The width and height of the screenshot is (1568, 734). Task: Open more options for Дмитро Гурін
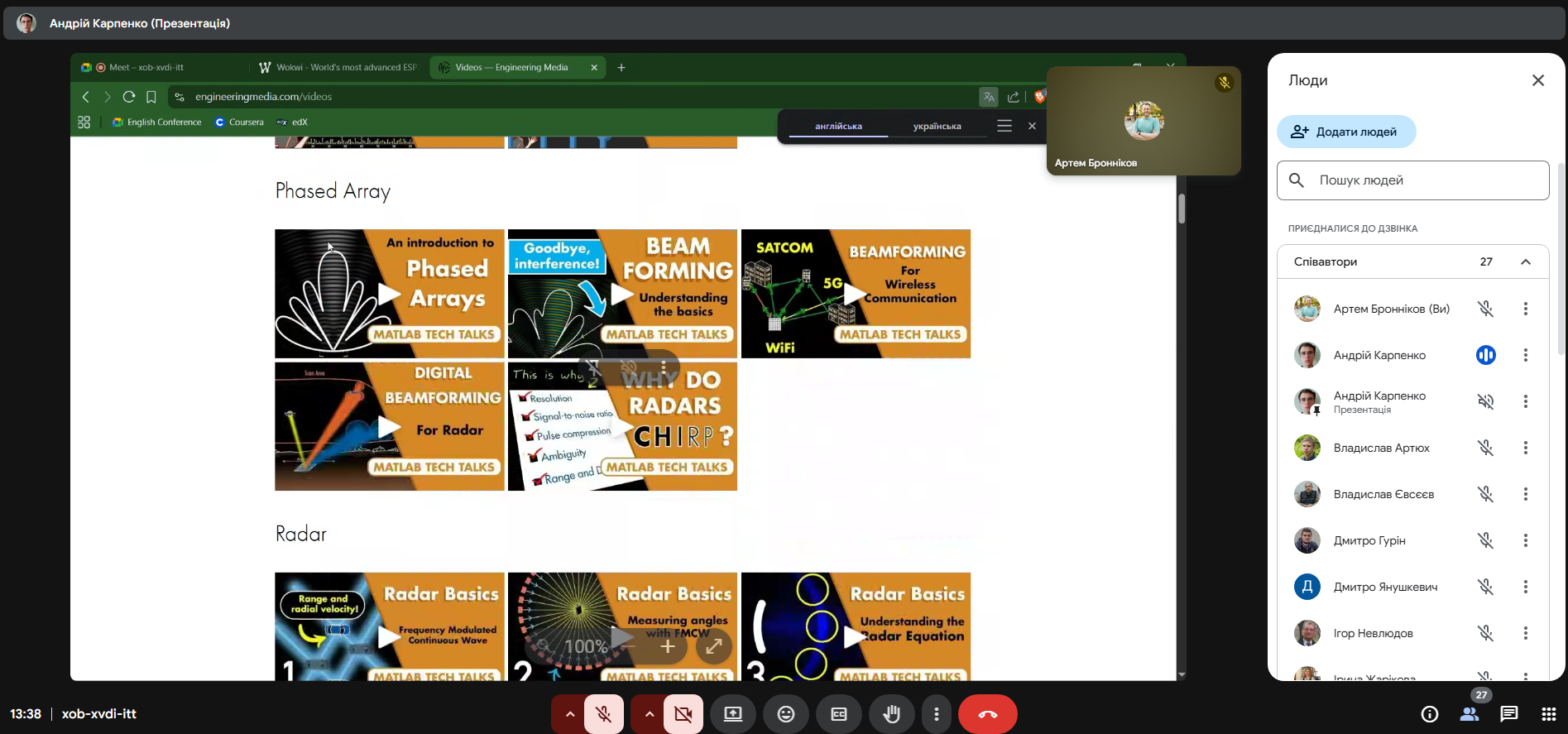click(1525, 540)
